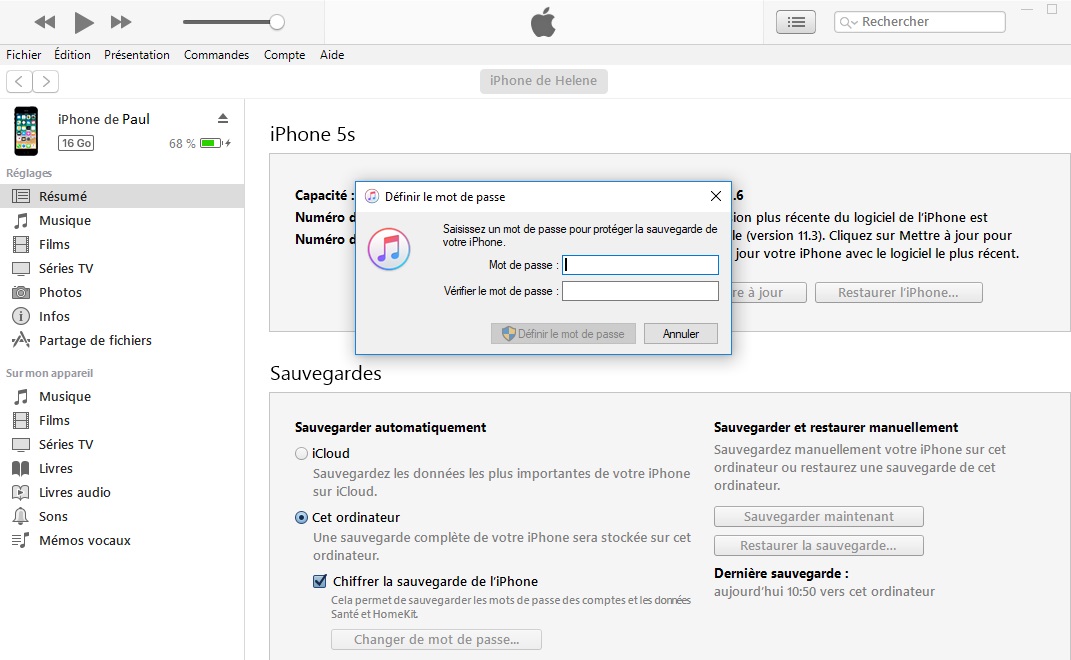Open the Photos camera icon item

coord(21,292)
